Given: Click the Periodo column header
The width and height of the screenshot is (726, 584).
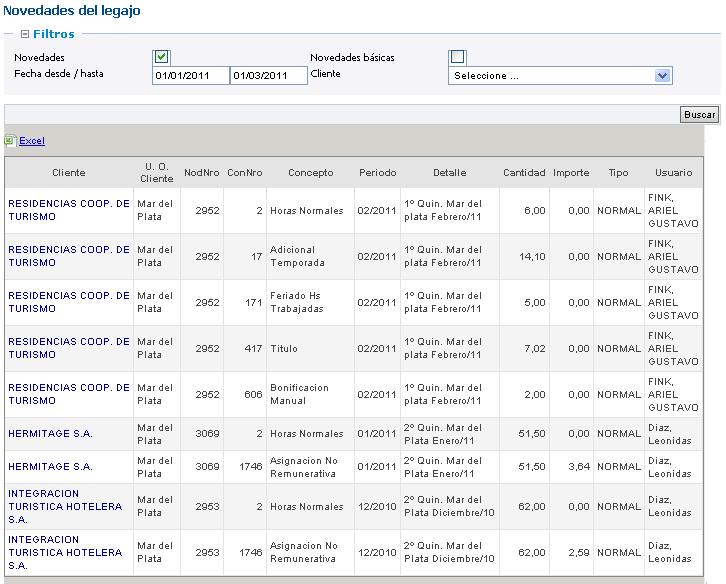Looking at the screenshot, I should (377, 173).
